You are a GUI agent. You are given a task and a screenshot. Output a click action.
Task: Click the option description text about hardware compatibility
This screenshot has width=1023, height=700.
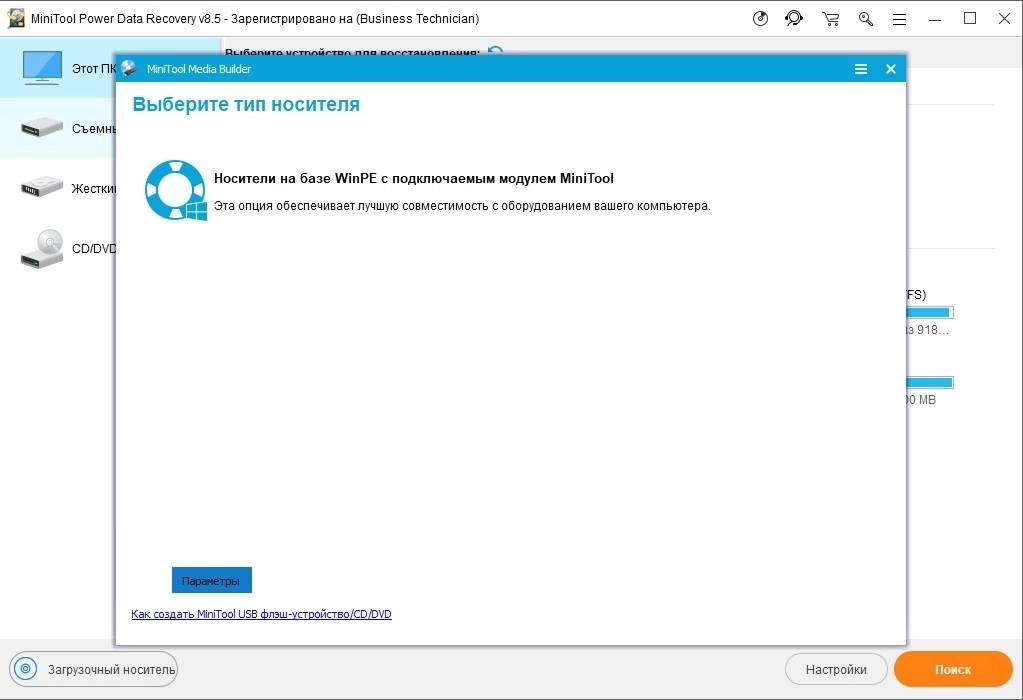[x=462, y=206]
